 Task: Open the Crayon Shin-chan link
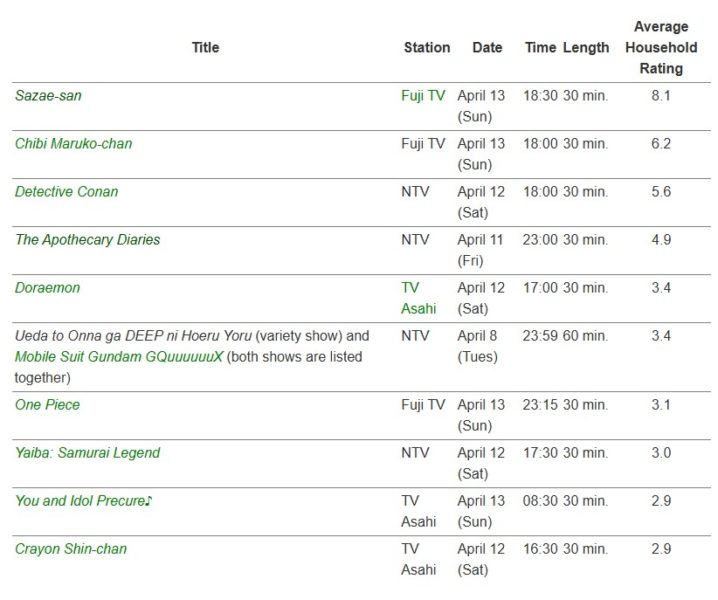[71, 549]
